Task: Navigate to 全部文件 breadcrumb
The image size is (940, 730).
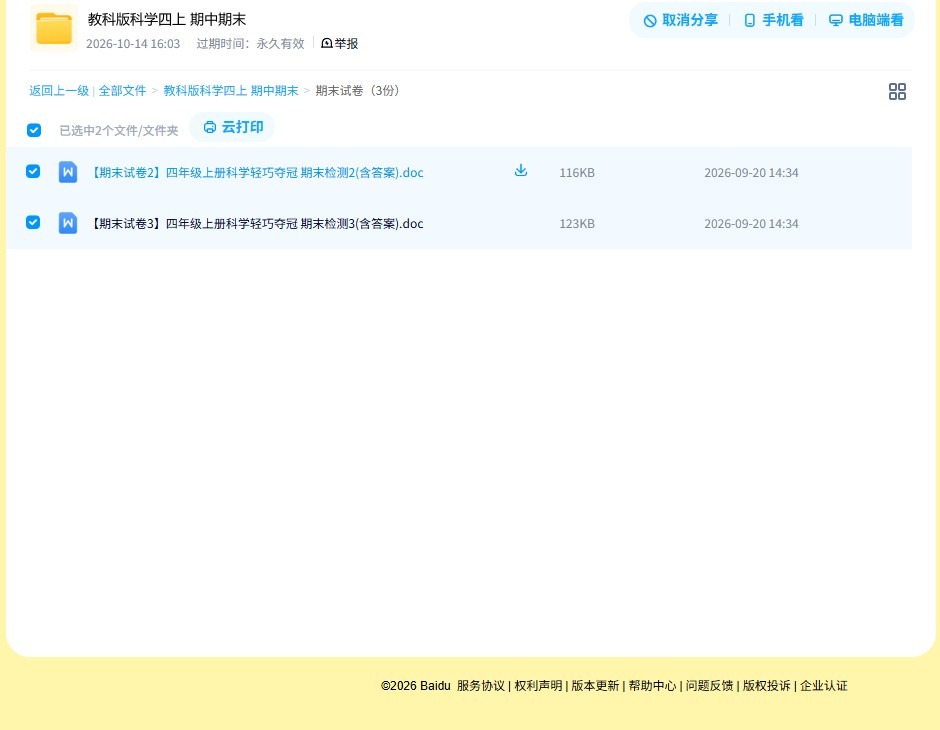Action: click(x=122, y=91)
